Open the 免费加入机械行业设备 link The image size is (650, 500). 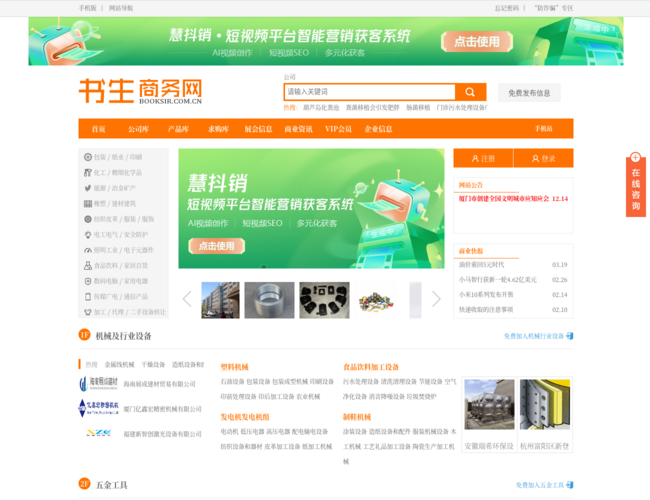click(538, 336)
